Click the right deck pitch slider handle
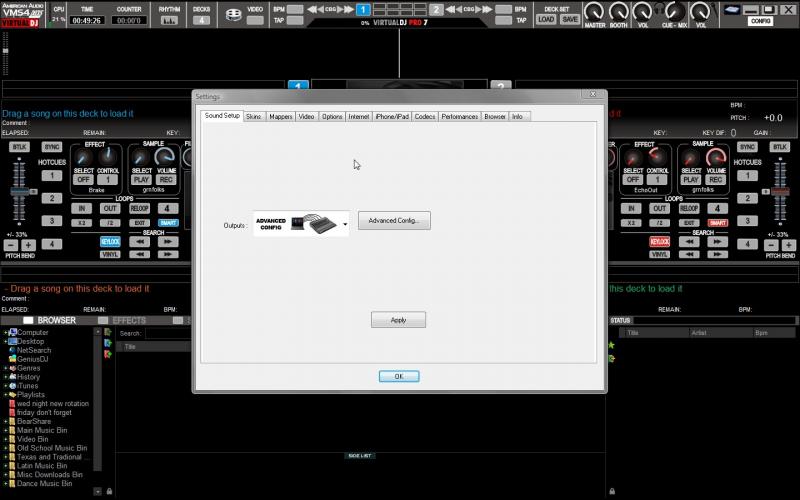This screenshot has width=800, height=500. tap(780, 191)
